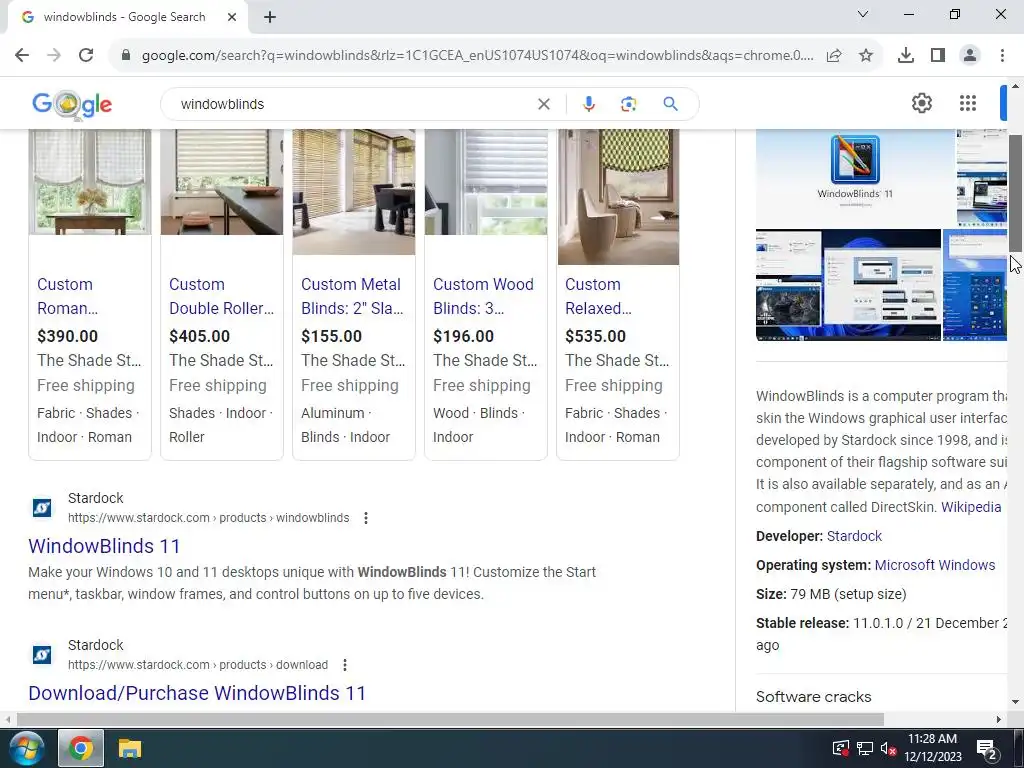Open Chrome's three-dot menu

coord(1002,56)
